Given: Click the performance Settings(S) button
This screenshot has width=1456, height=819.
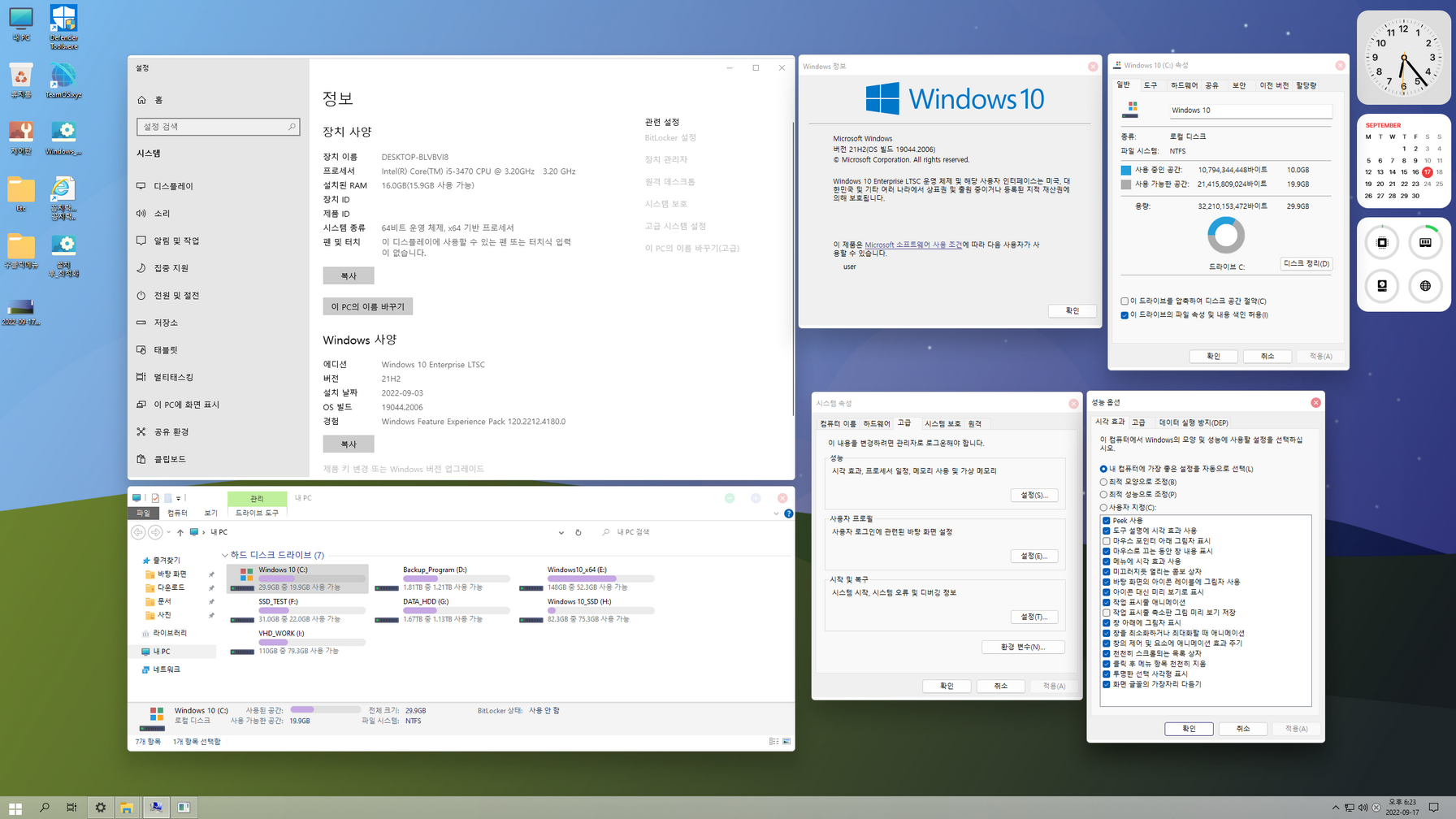Looking at the screenshot, I should (1034, 495).
